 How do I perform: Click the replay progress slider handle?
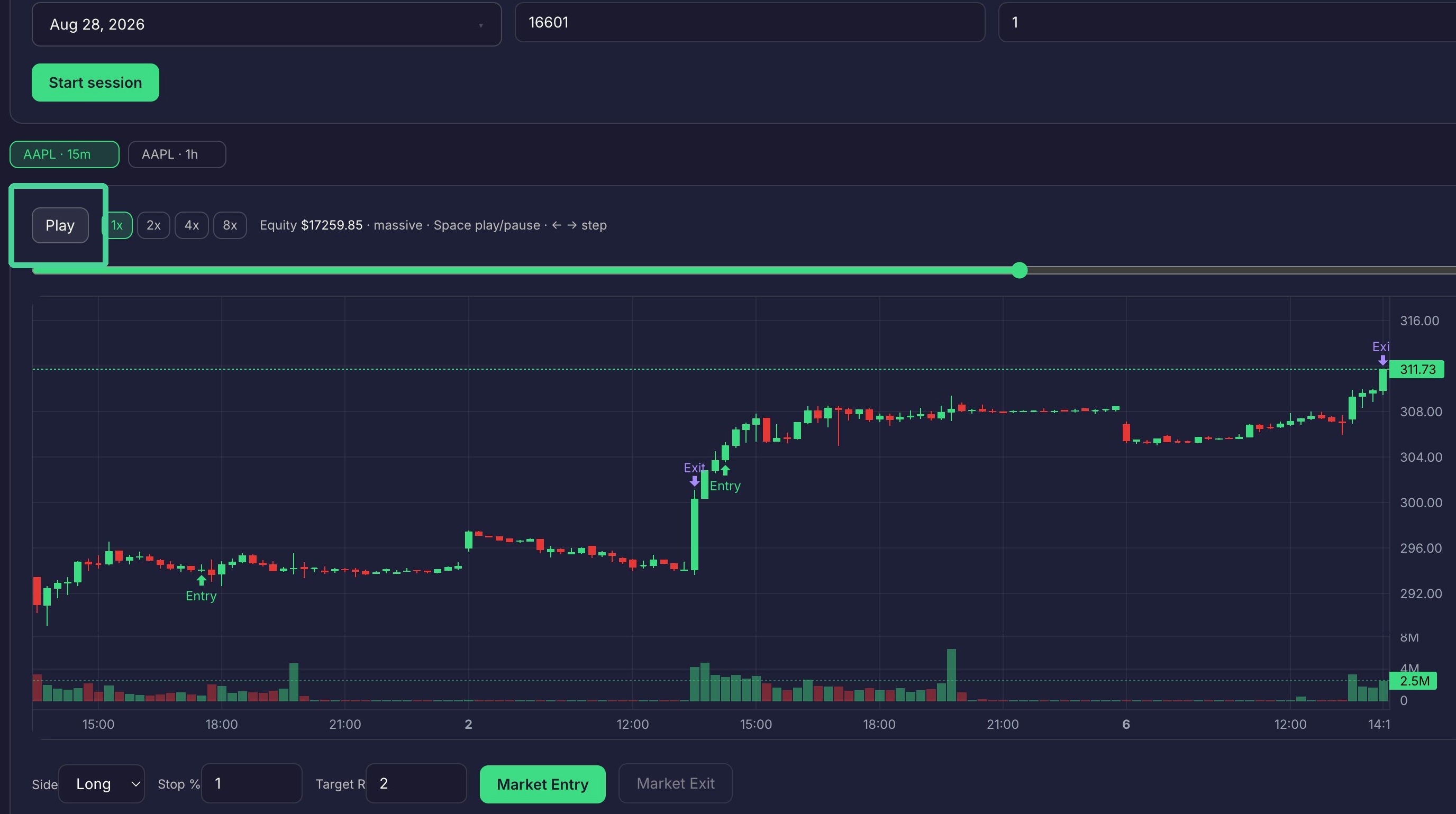coord(1019,271)
